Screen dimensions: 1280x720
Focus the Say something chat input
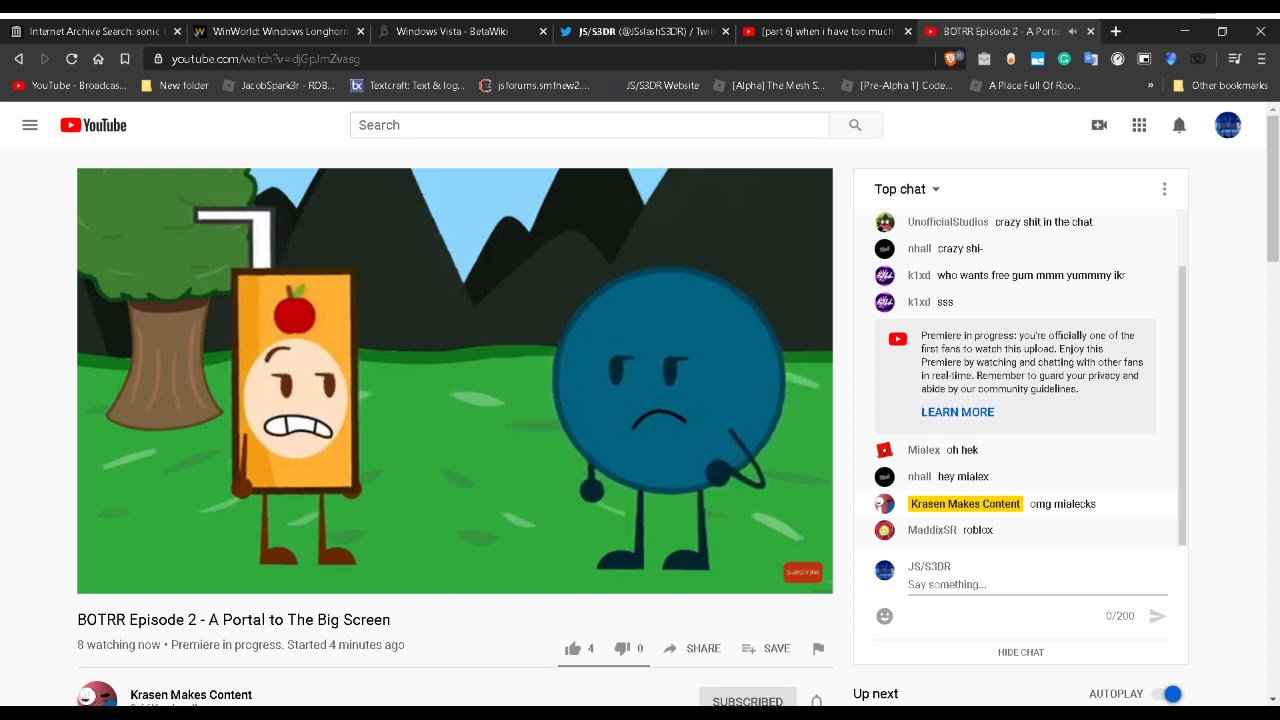tap(1037, 585)
